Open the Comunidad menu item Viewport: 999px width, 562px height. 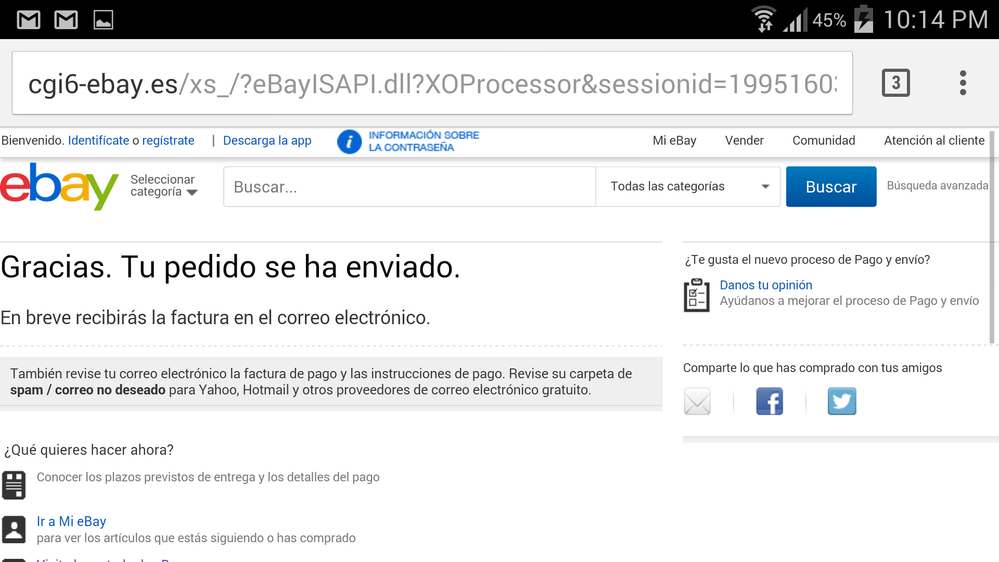coord(823,140)
